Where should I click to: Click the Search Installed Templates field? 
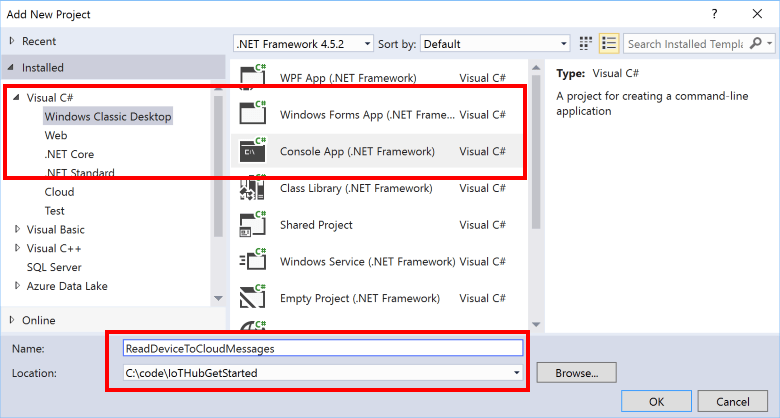pyautogui.click(x=685, y=44)
